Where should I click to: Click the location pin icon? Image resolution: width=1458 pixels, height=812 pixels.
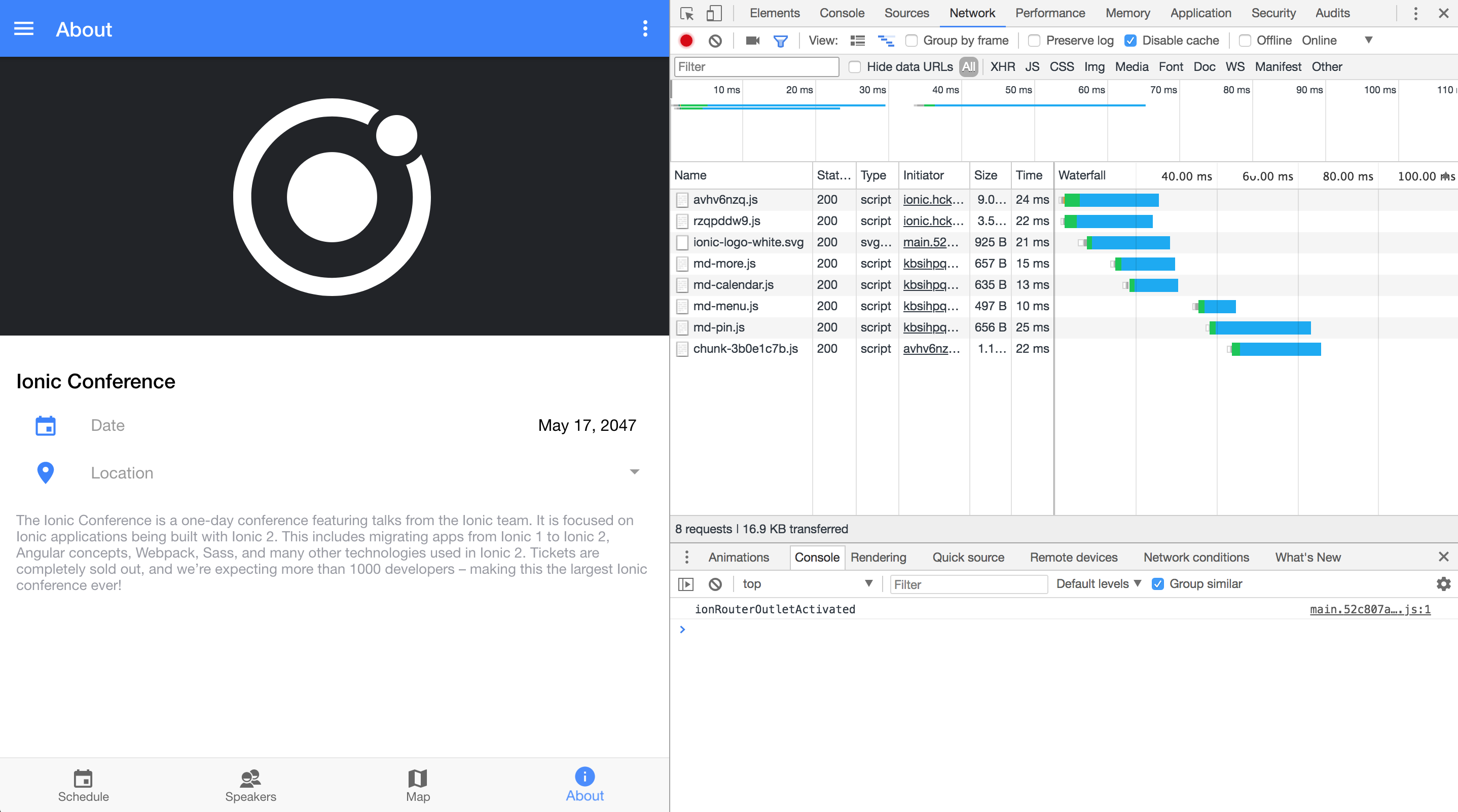pos(45,472)
